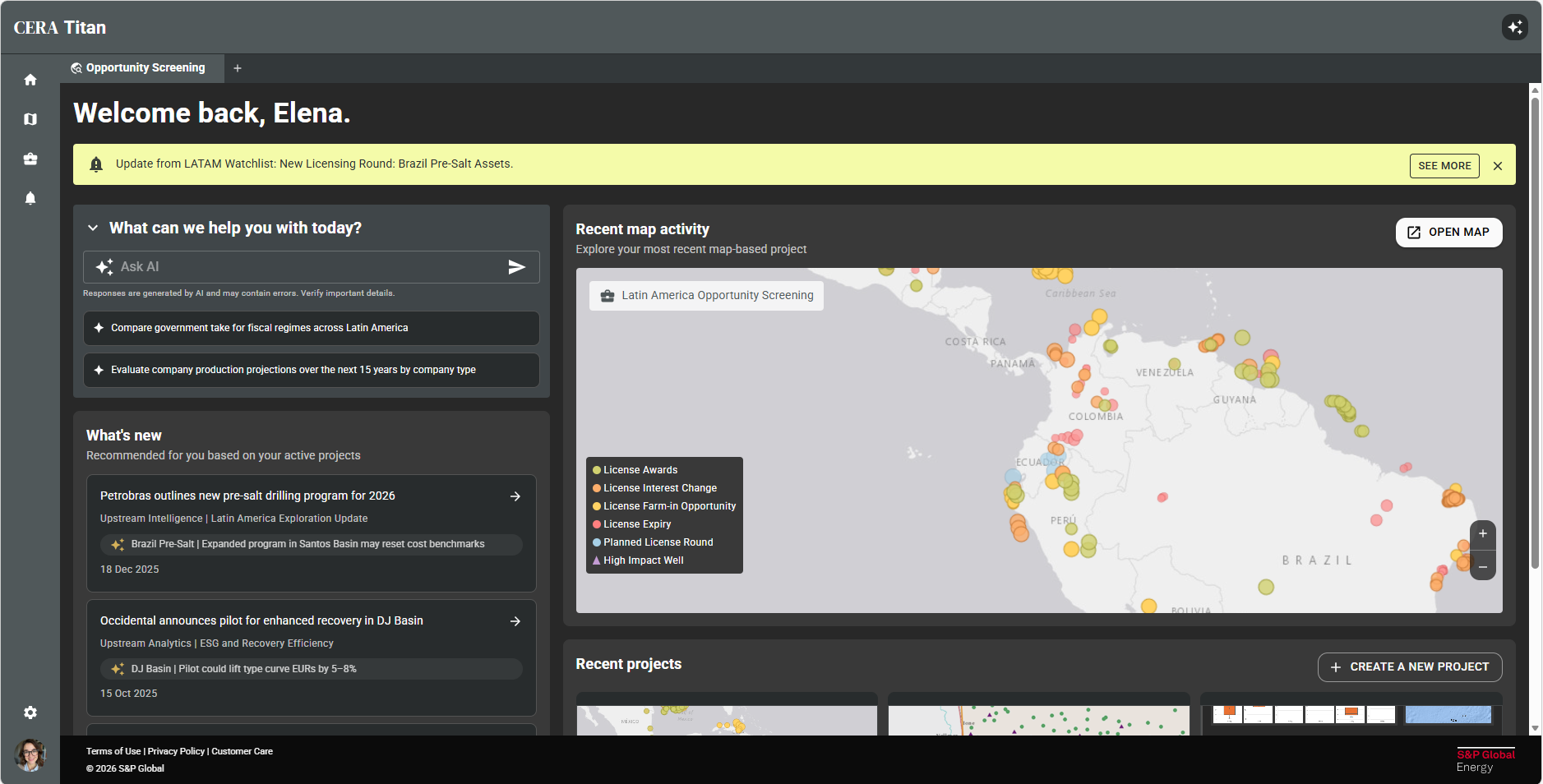The image size is (1543, 784).
Task: Open Occidental enhanced recovery pilot headline
Action: 261,620
